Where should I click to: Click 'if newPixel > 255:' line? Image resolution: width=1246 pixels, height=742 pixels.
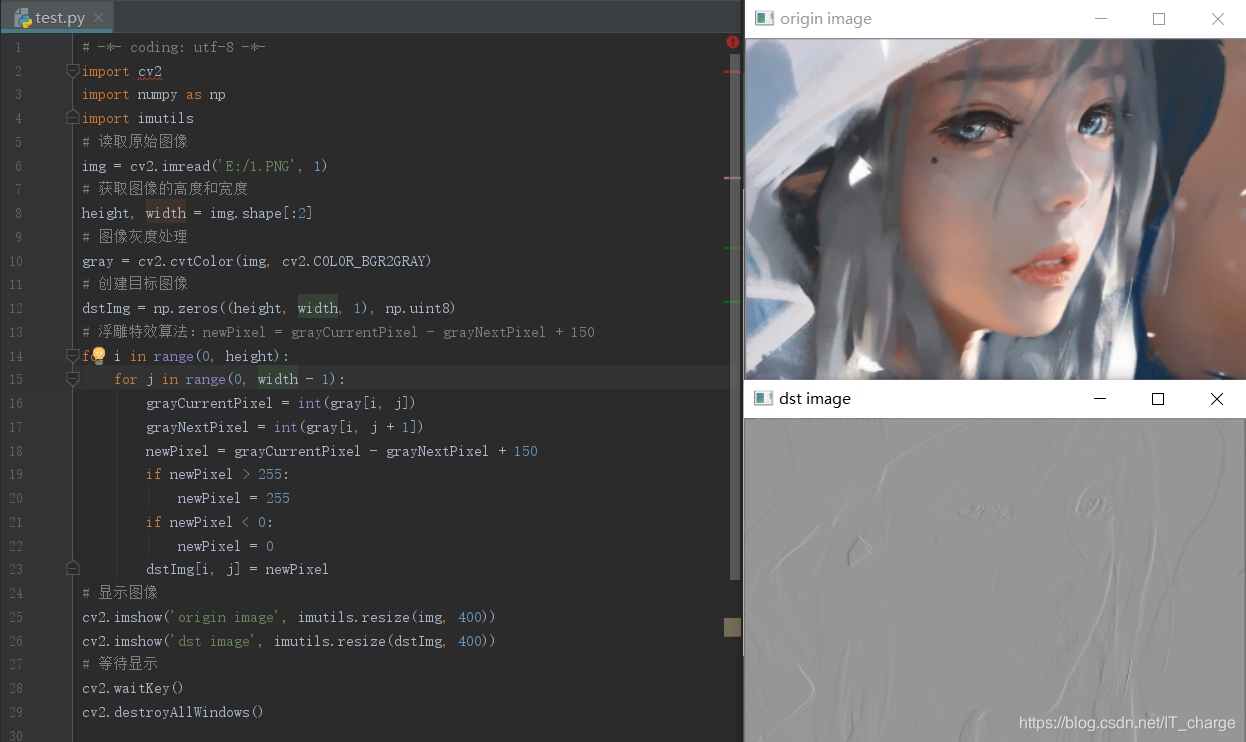pyautogui.click(x=217, y=474)
